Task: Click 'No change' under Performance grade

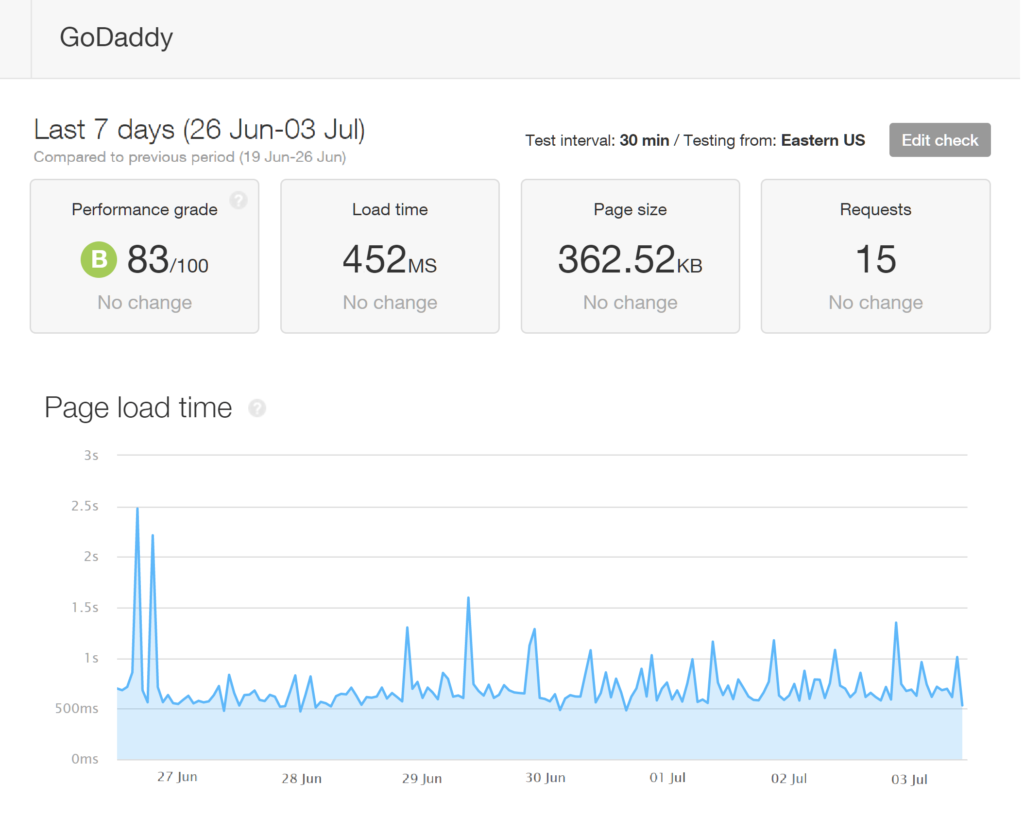Action: (144, 302)
